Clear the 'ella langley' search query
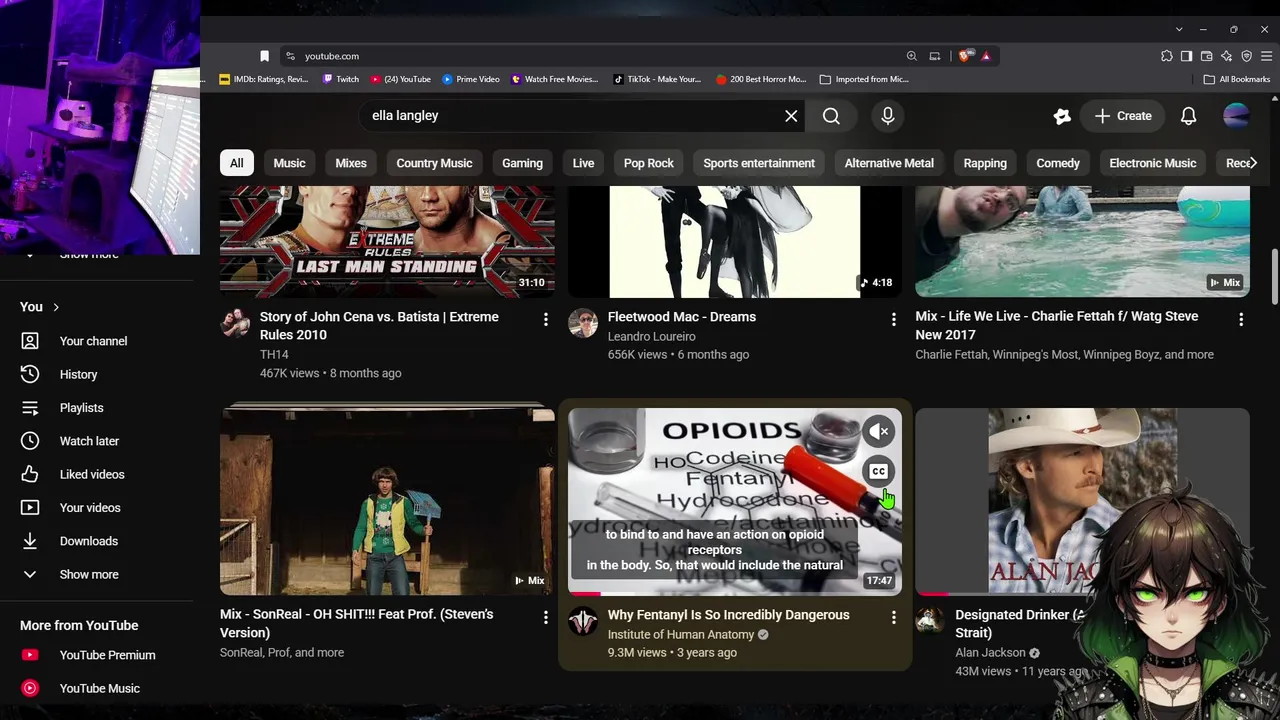This screenshot has width=1280, height=720. [791, 116]
